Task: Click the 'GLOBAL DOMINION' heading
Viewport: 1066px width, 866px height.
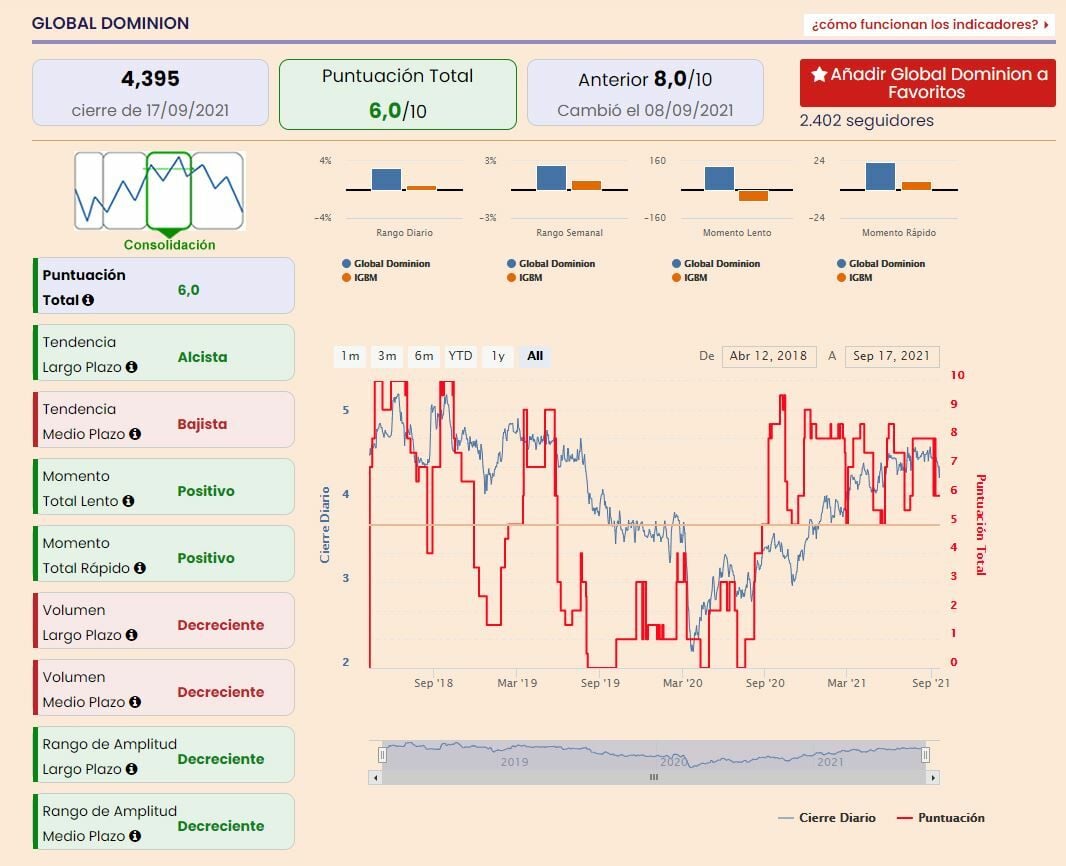Action: (x=111, y=23)
